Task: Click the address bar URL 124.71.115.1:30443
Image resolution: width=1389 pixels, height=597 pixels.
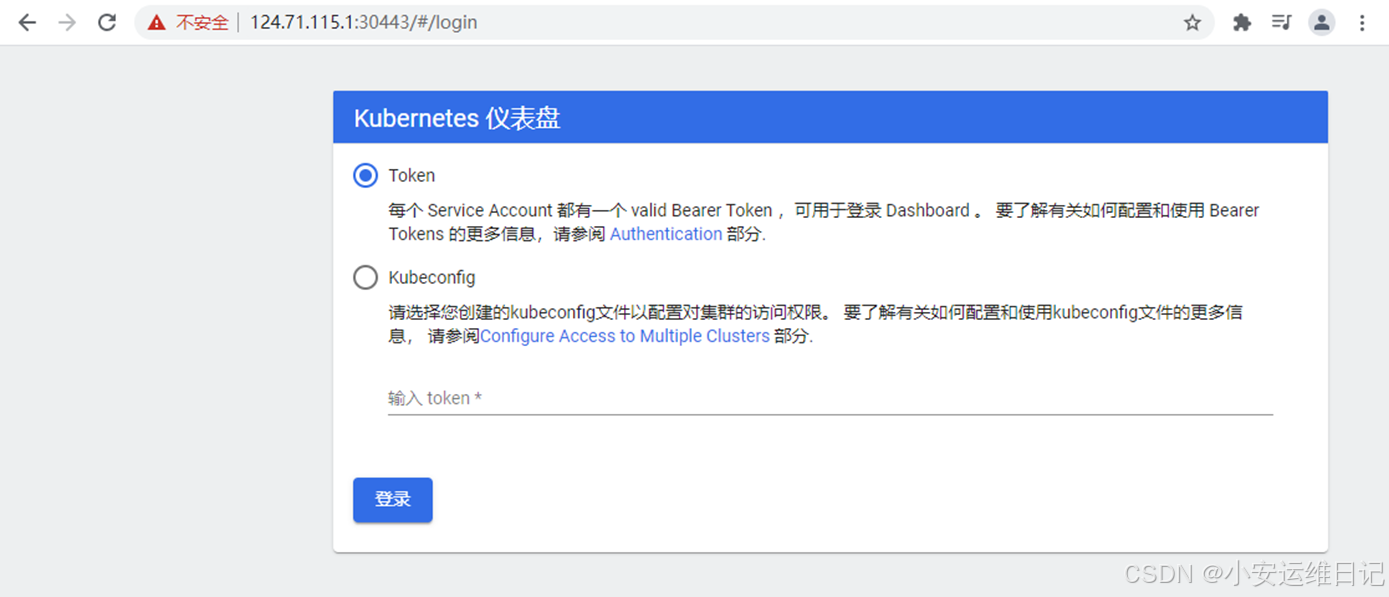Action: coord(363,22)
